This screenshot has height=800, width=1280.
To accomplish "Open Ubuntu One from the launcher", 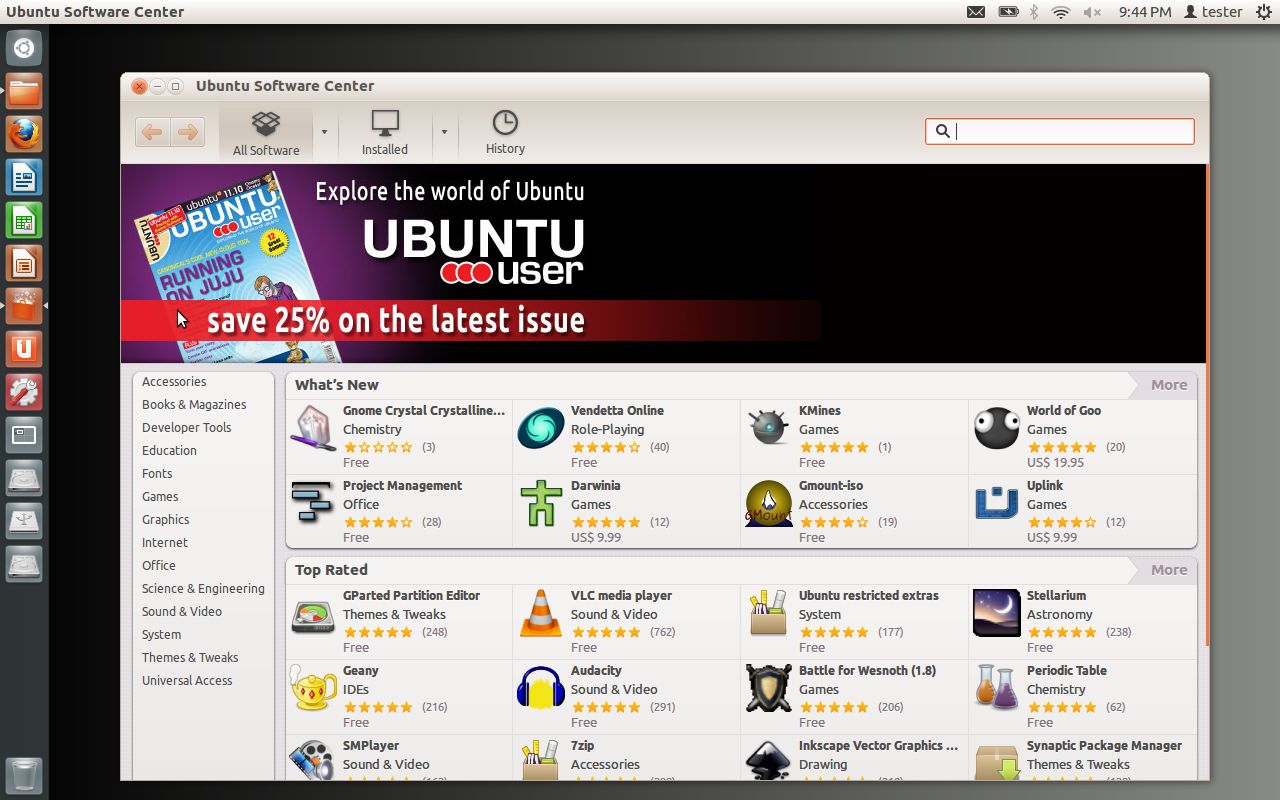I will (x=24, y=349).
